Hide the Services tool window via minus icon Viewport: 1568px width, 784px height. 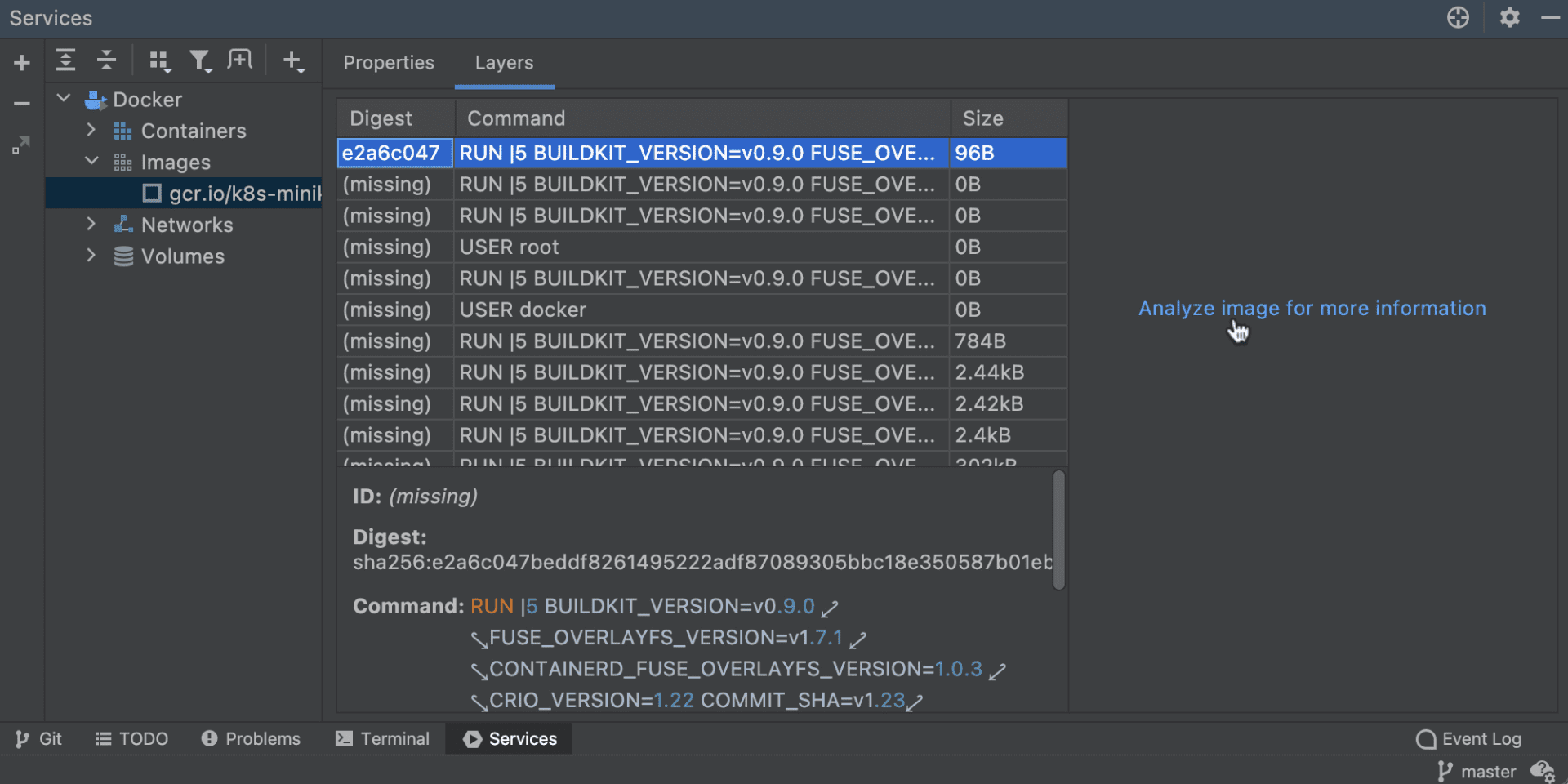point(1550,17)
